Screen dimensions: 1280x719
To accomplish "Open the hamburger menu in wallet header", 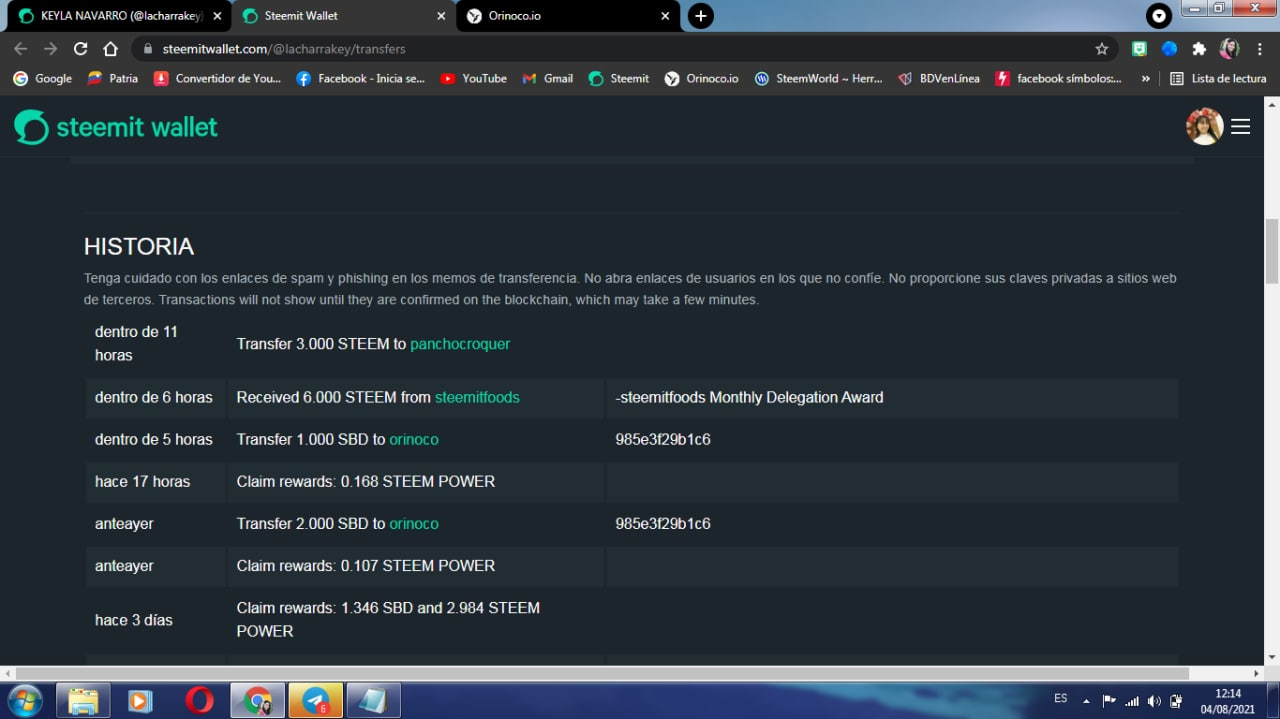I will tap(1240, 127).
